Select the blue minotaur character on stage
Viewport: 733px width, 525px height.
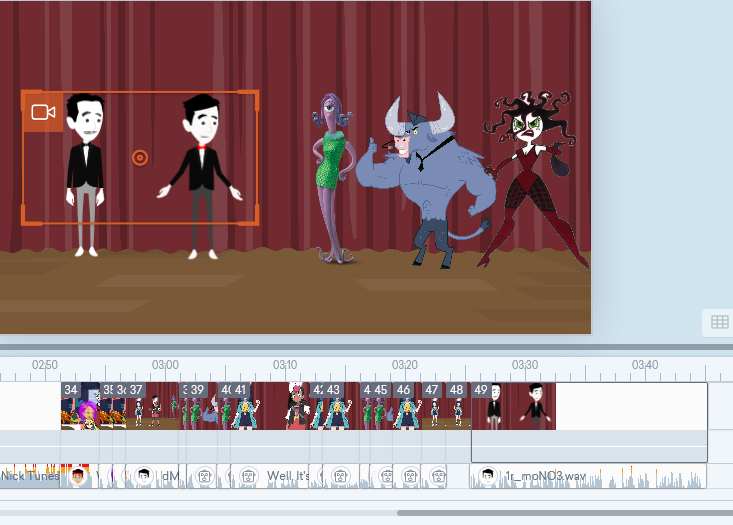[425, 182]
